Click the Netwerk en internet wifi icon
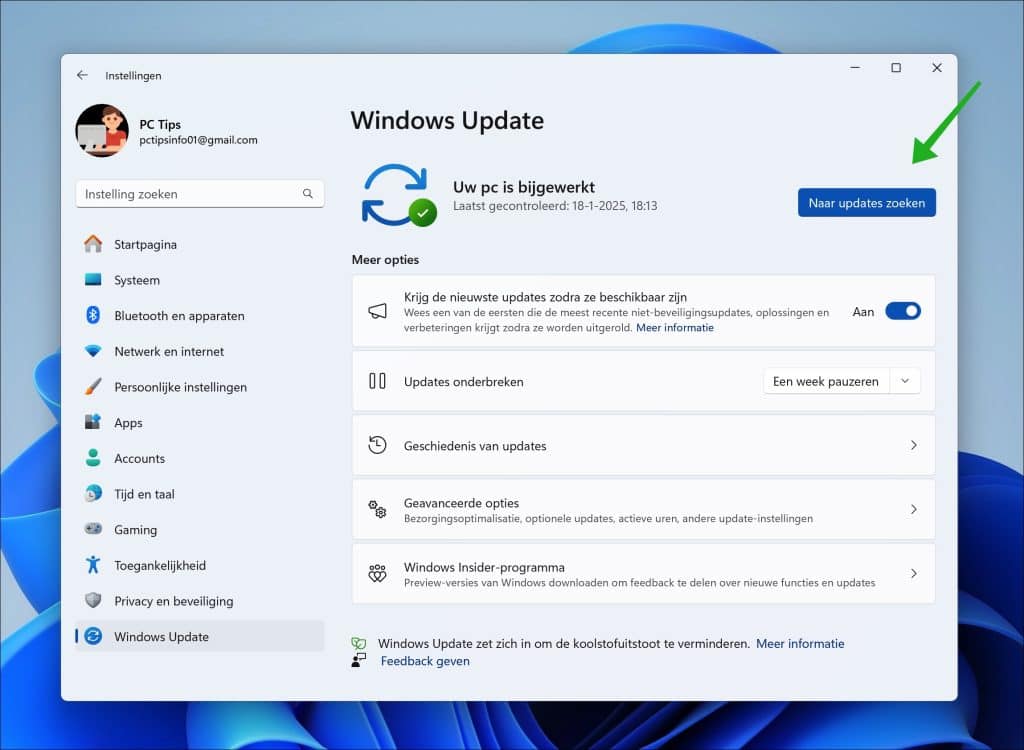This screenshot has width=1024, height=750. tap(93, 351)
